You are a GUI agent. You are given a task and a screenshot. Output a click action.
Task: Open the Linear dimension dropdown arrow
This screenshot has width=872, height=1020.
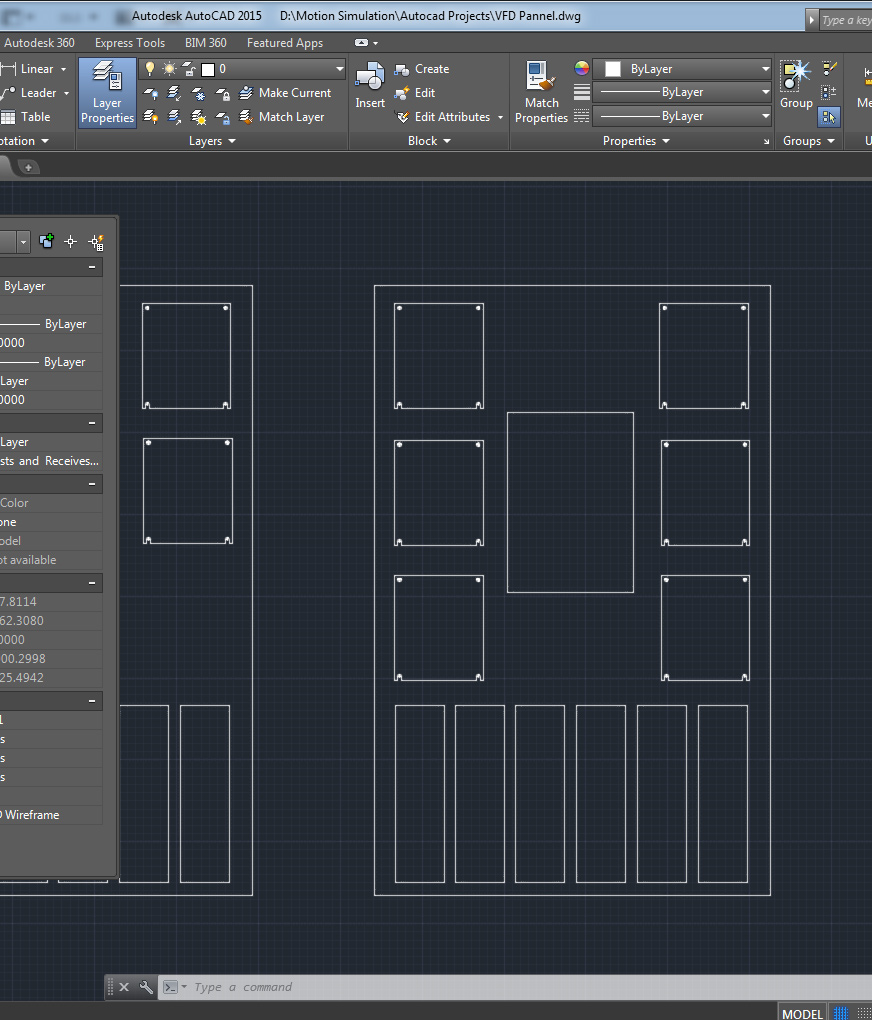[x=64, y=69]
